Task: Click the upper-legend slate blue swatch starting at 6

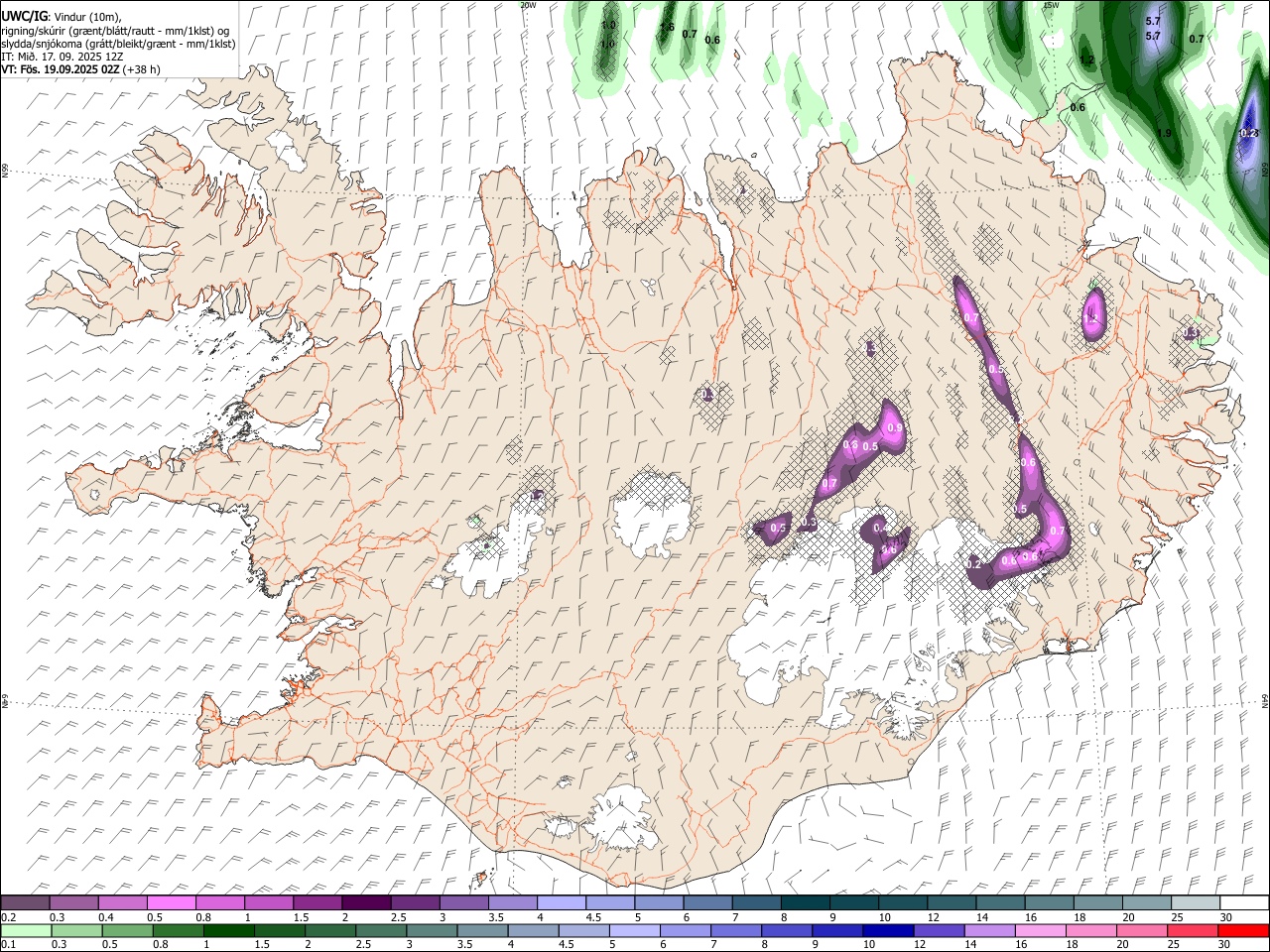Action: pyautogui.click(x=707, y=903)
